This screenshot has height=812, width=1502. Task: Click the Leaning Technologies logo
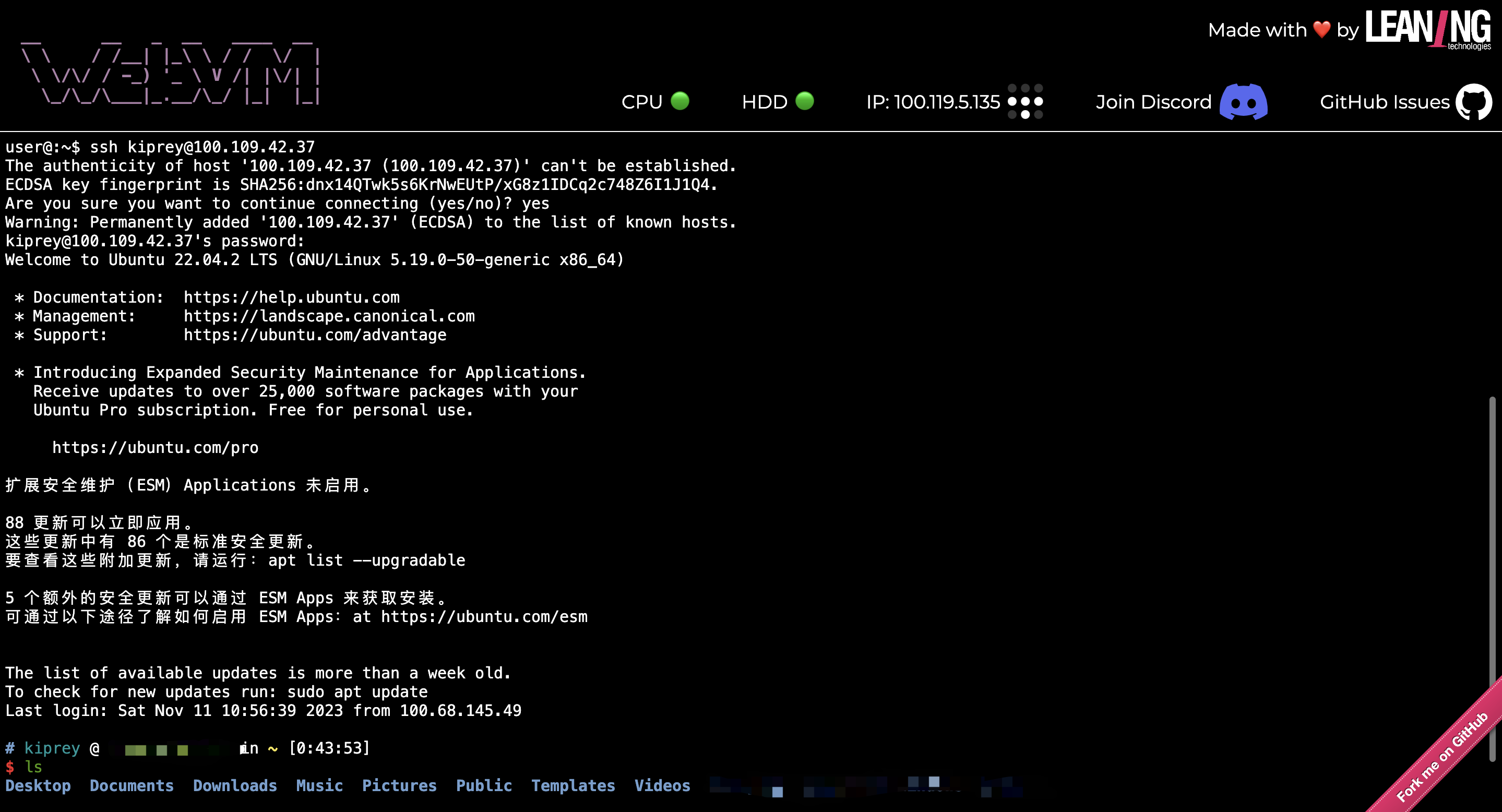[1427, 29]
